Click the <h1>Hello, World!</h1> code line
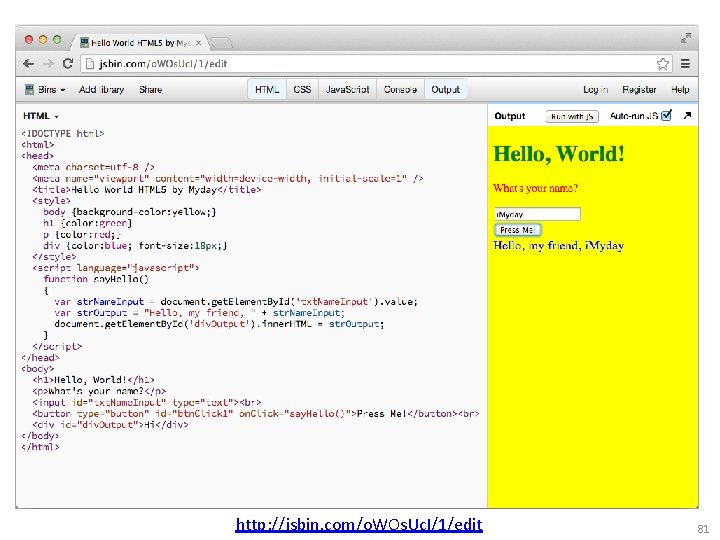The height and width of the screenshot is (540, 720). (x=93, y=380)
